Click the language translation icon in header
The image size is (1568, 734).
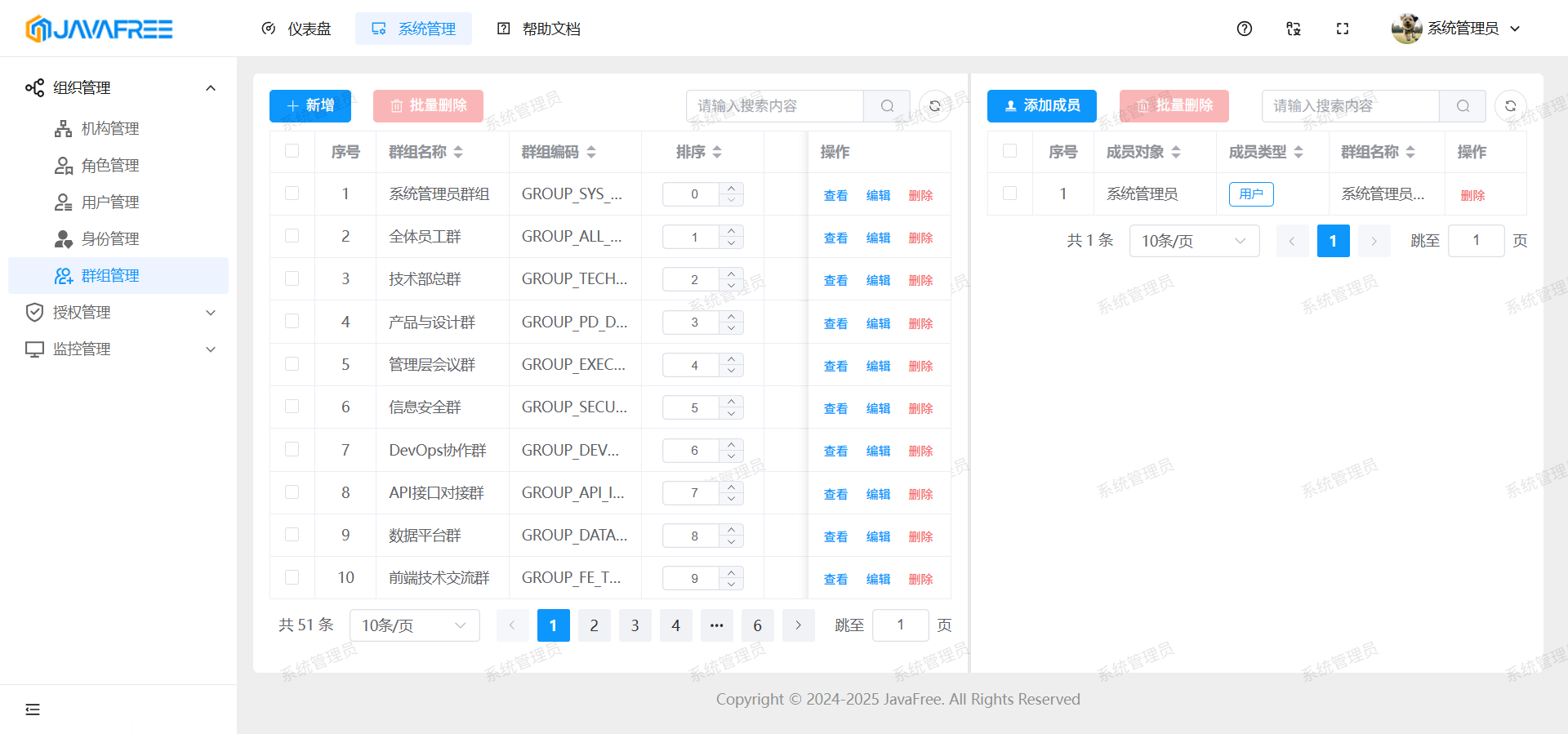click(x=1293, y=29)
